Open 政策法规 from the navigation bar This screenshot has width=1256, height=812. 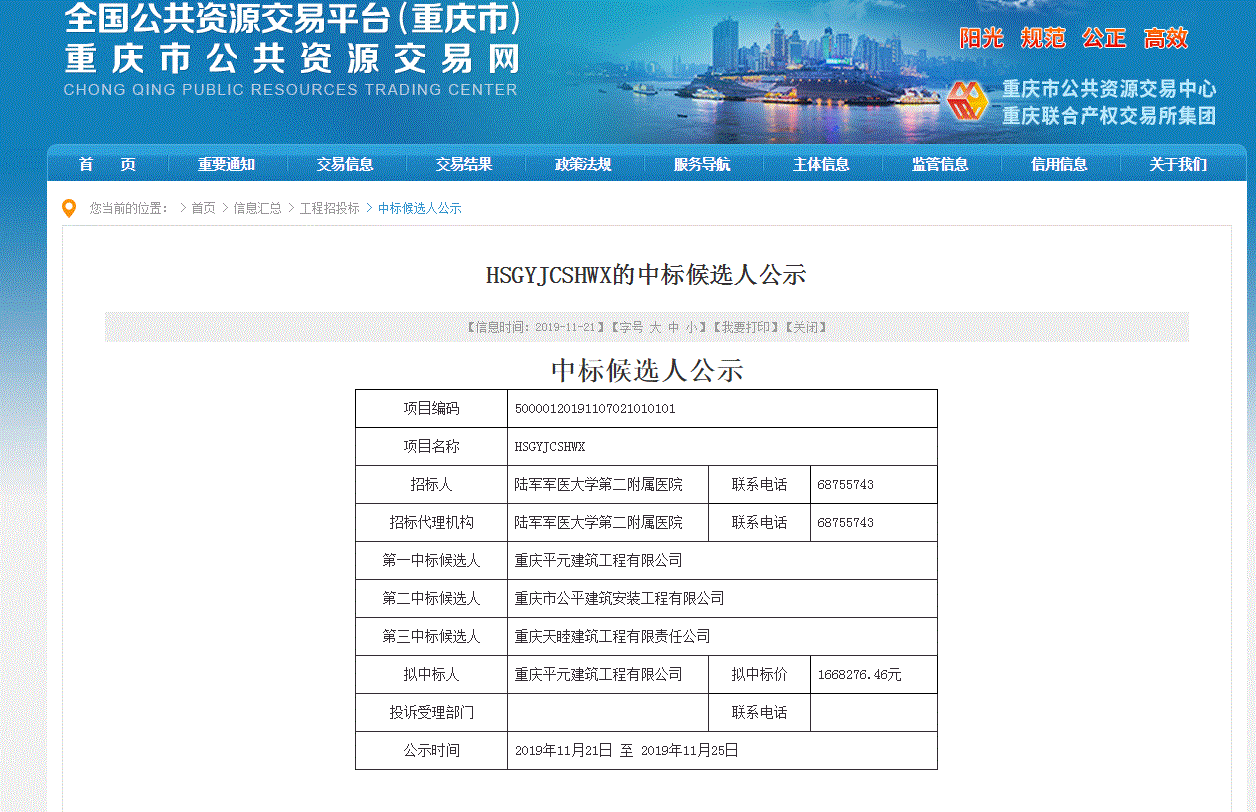tap(583, 165)
